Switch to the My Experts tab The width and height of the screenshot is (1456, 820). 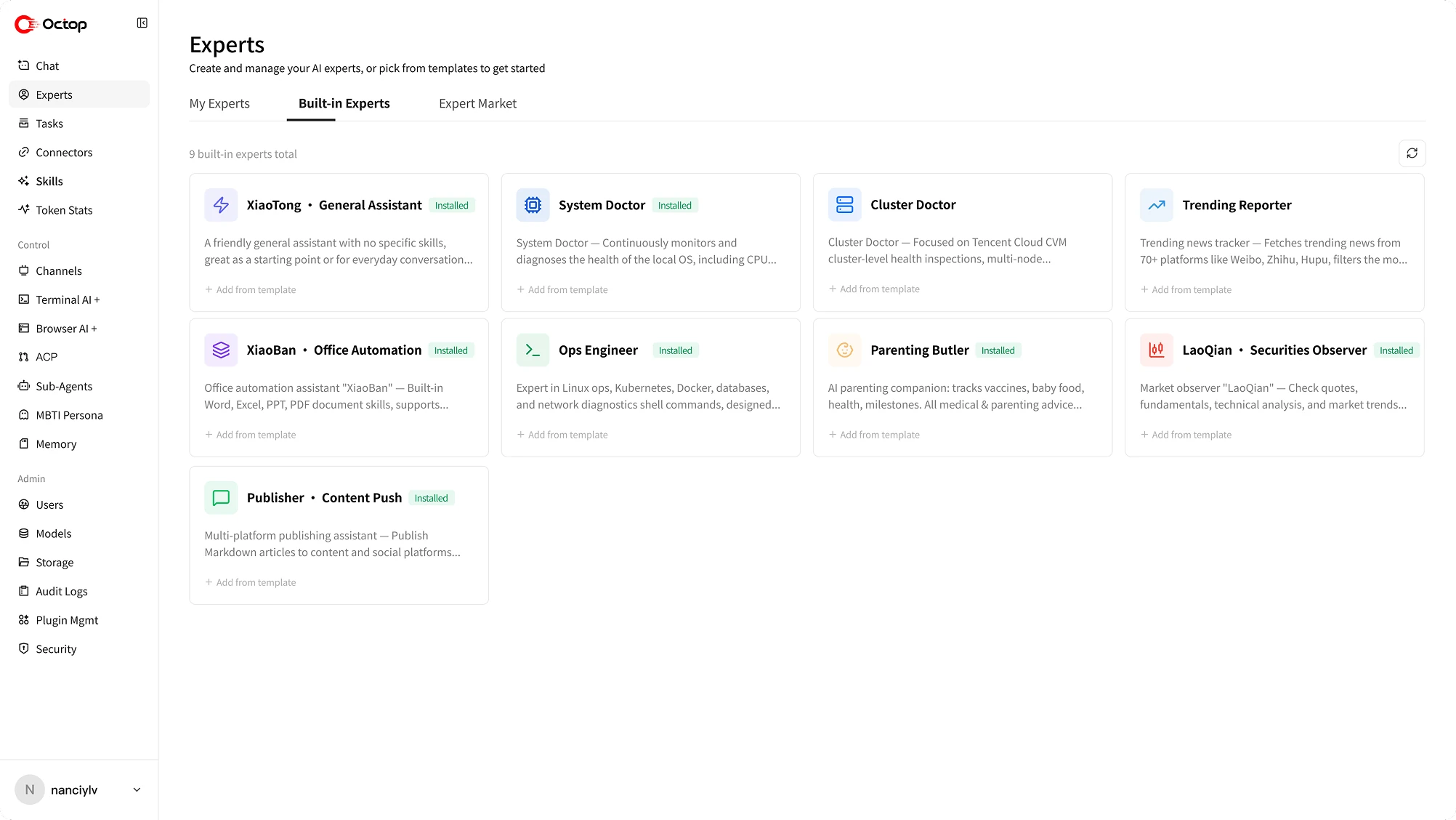point(219,103)
